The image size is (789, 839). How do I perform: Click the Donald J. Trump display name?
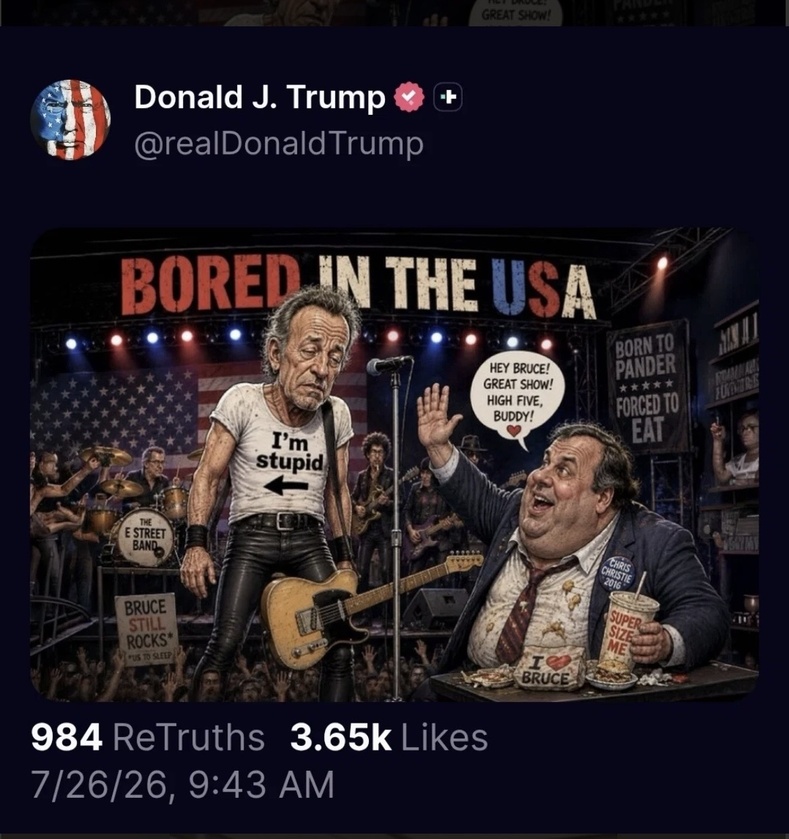[259, 97]
